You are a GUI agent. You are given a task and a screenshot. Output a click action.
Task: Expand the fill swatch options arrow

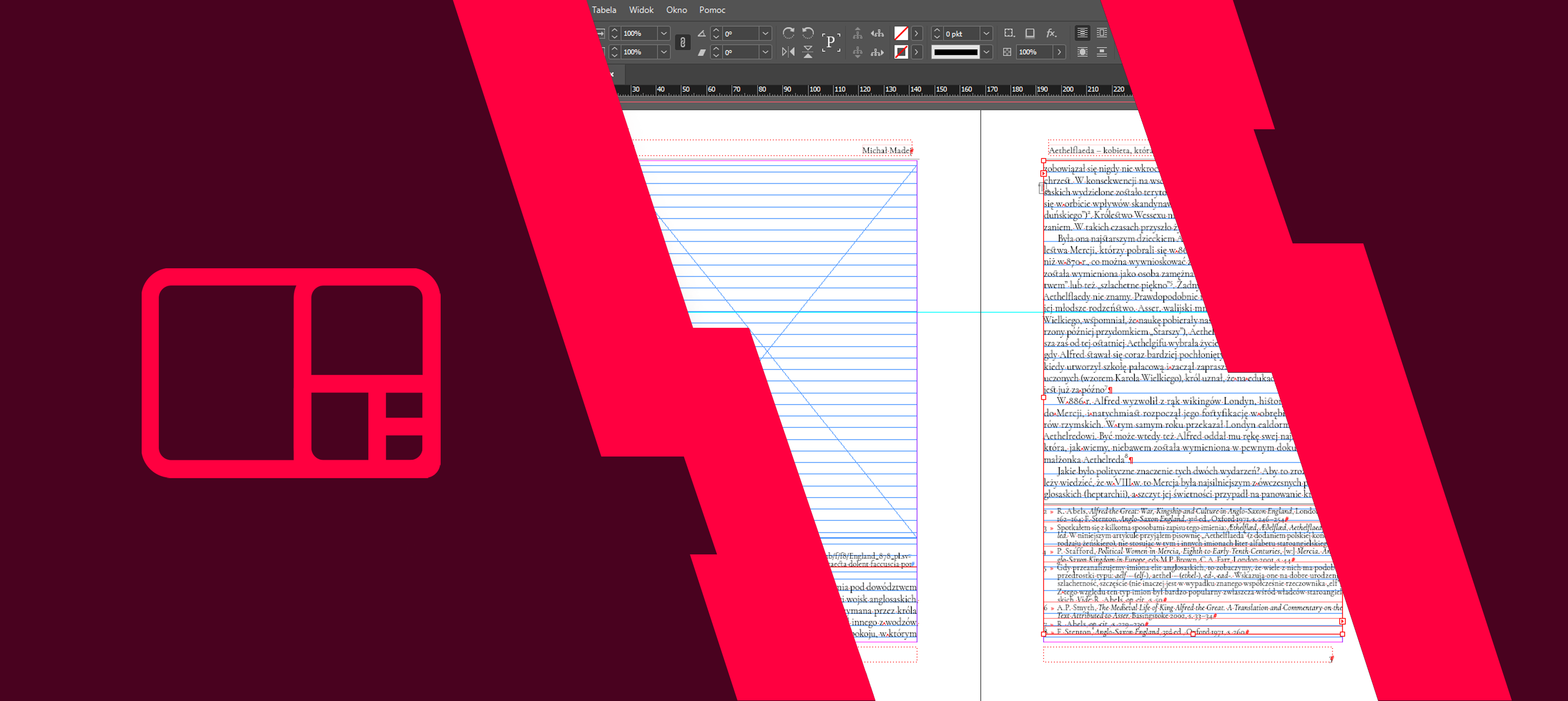coord(916,34)
